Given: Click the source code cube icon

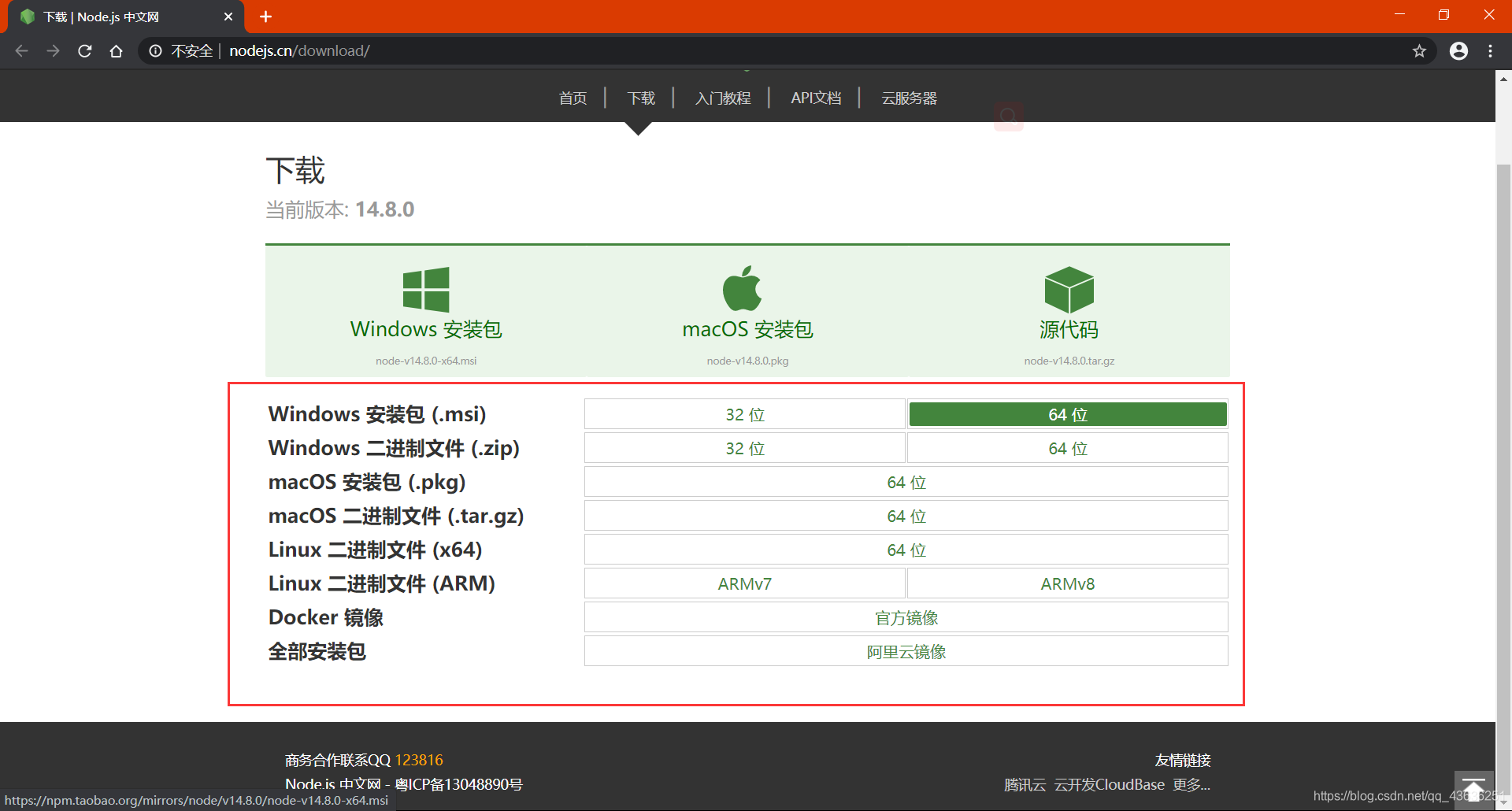Looking at the screenshot, I should pos(1069,290).
